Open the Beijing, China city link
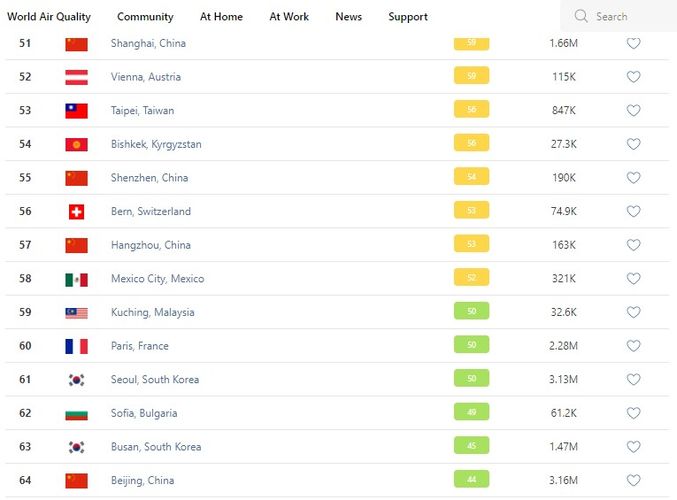The width and height of the screenshot is (677, 500). [x=142, y=481]
